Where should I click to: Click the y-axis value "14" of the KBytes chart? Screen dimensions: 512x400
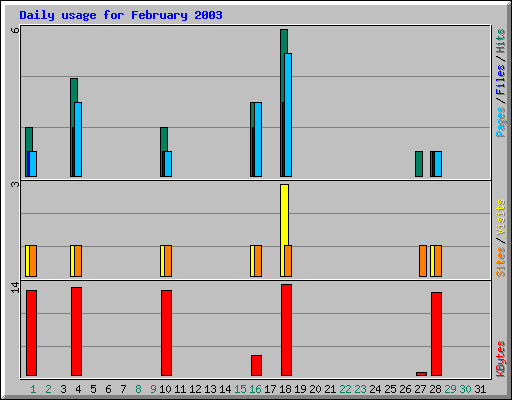15,288
